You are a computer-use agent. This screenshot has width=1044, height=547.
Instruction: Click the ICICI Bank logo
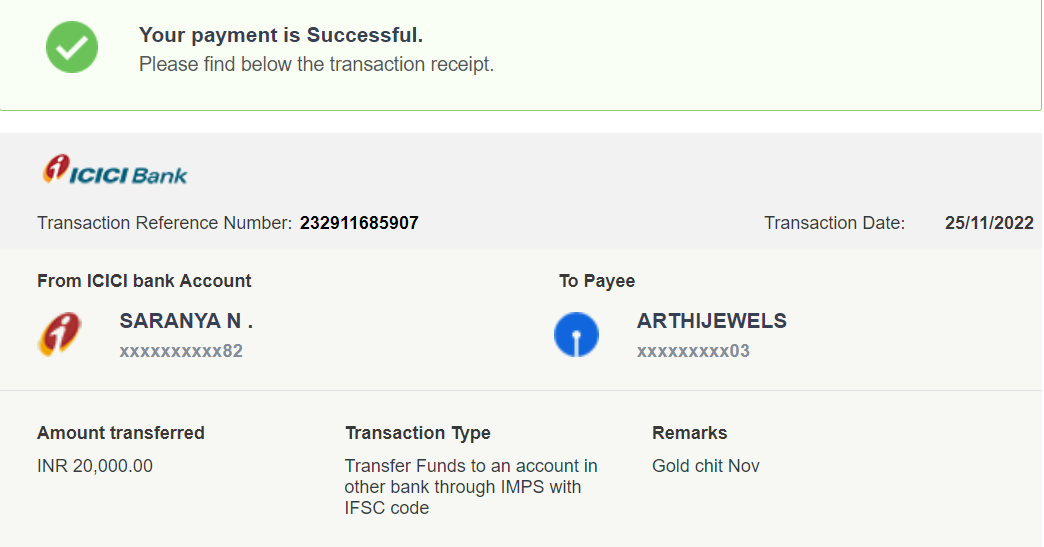click(x=115, y=169)
